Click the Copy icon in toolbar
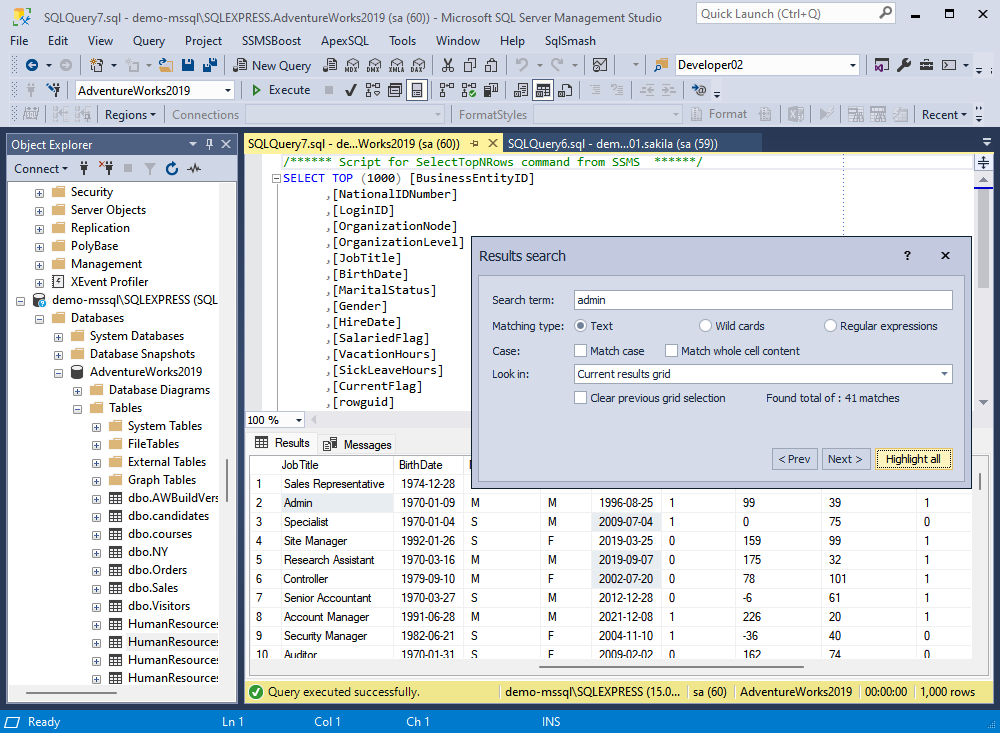1000x733 pixels. pos(470,65)
